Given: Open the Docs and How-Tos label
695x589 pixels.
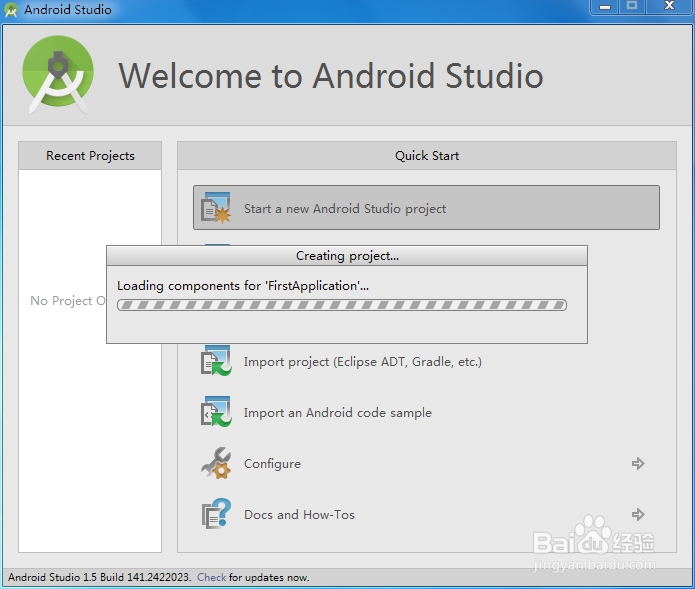Looking at the screenshot, I should coord(299,515).
